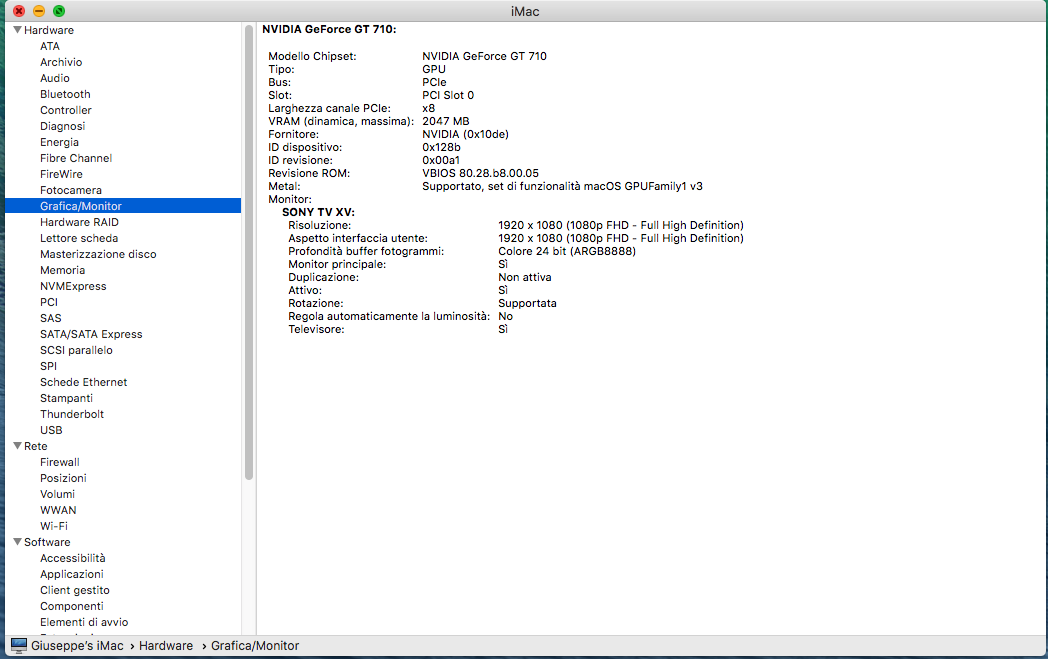The height and width of the screenshot is (659, 1048).
Task: Open the Thunderbolt entry
Action: [72, 414]
